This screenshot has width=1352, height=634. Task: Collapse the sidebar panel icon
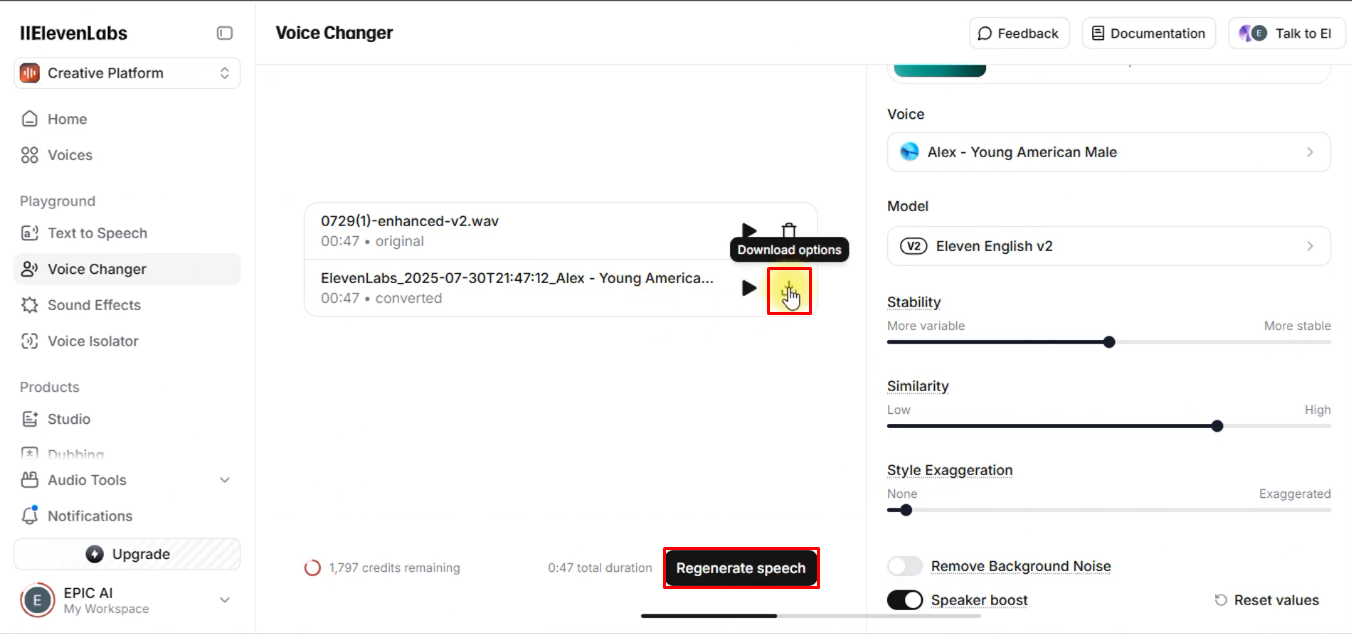(225, 33)
